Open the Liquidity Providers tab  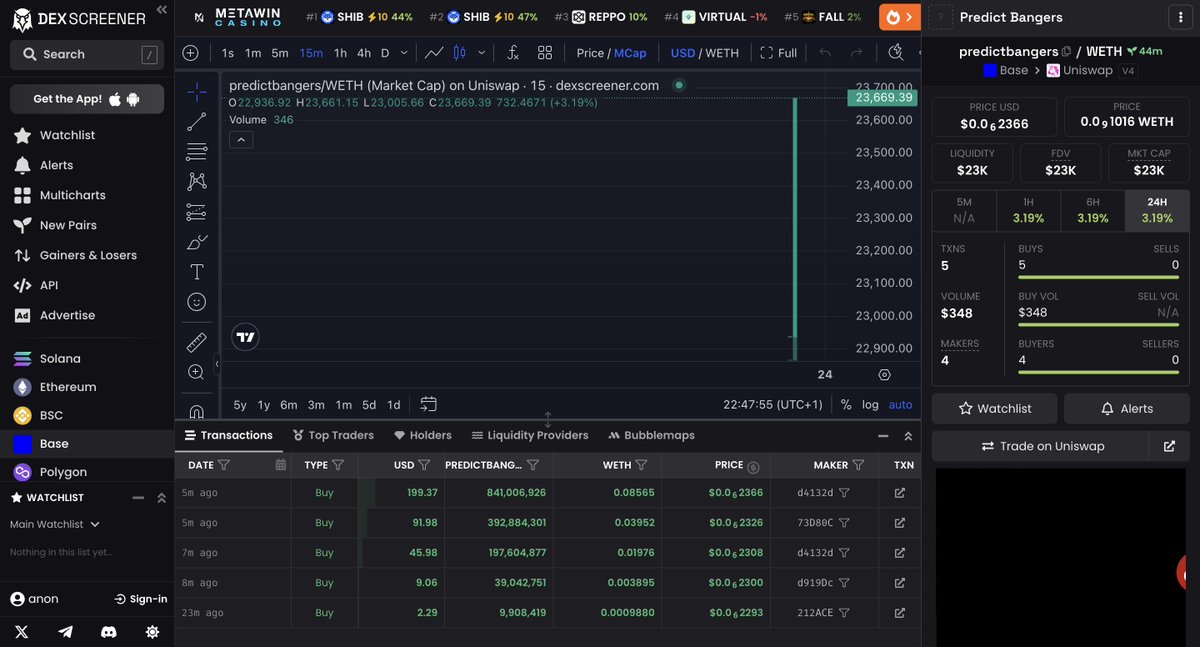530,435
